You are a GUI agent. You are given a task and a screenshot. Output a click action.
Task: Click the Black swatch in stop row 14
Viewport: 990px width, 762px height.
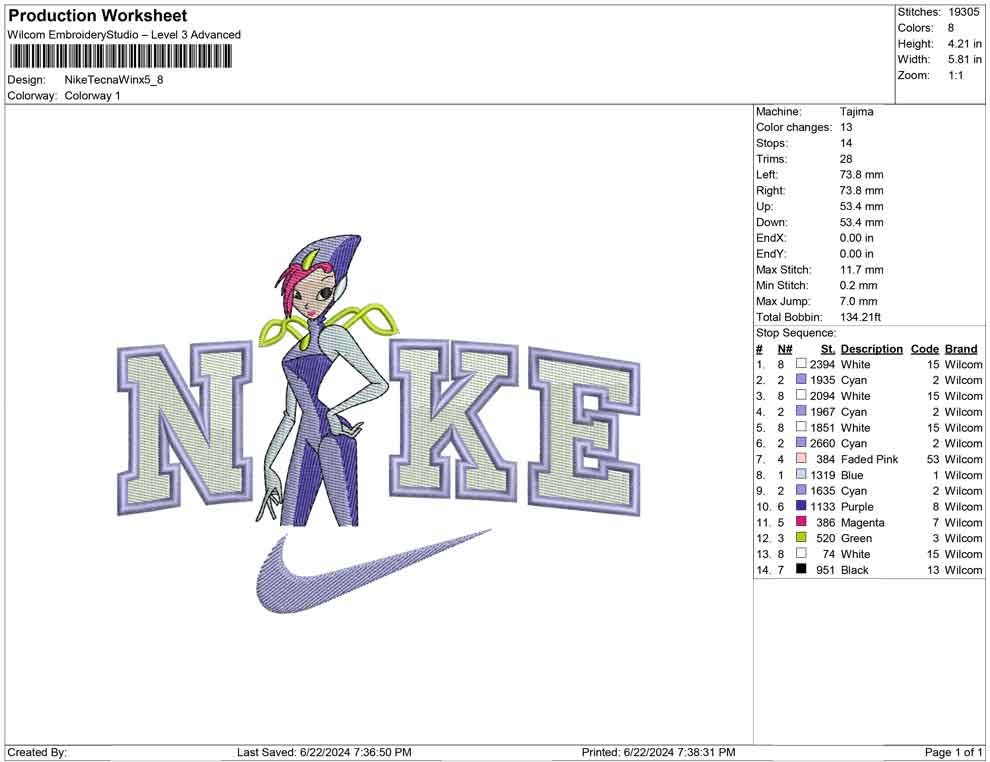[801, 569]
